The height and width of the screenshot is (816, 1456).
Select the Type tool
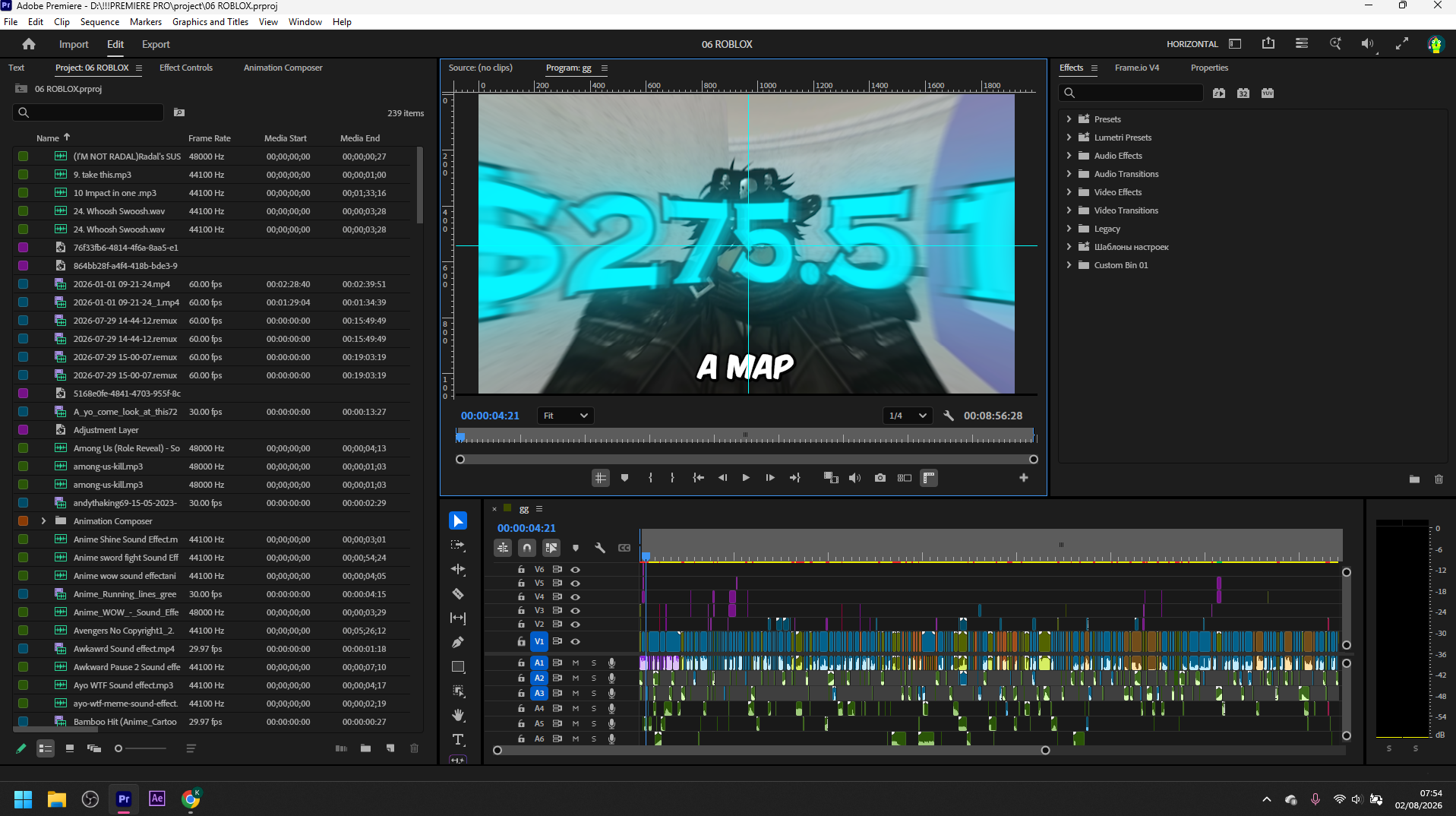458,739
